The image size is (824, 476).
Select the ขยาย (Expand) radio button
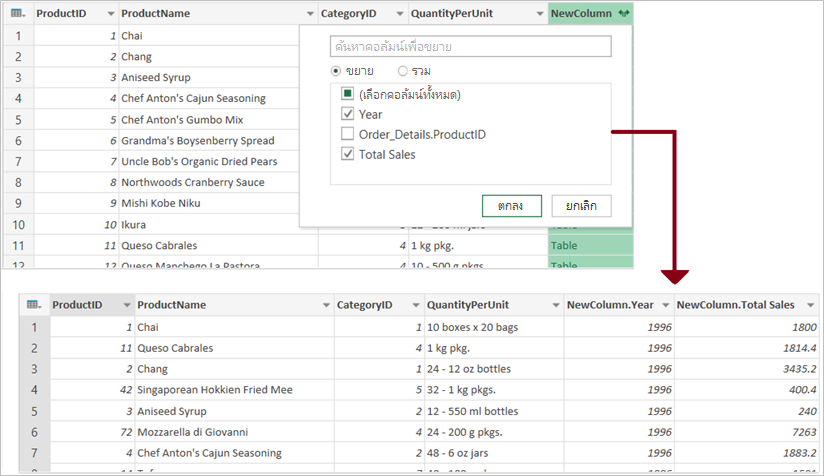(x=336, y=71)
